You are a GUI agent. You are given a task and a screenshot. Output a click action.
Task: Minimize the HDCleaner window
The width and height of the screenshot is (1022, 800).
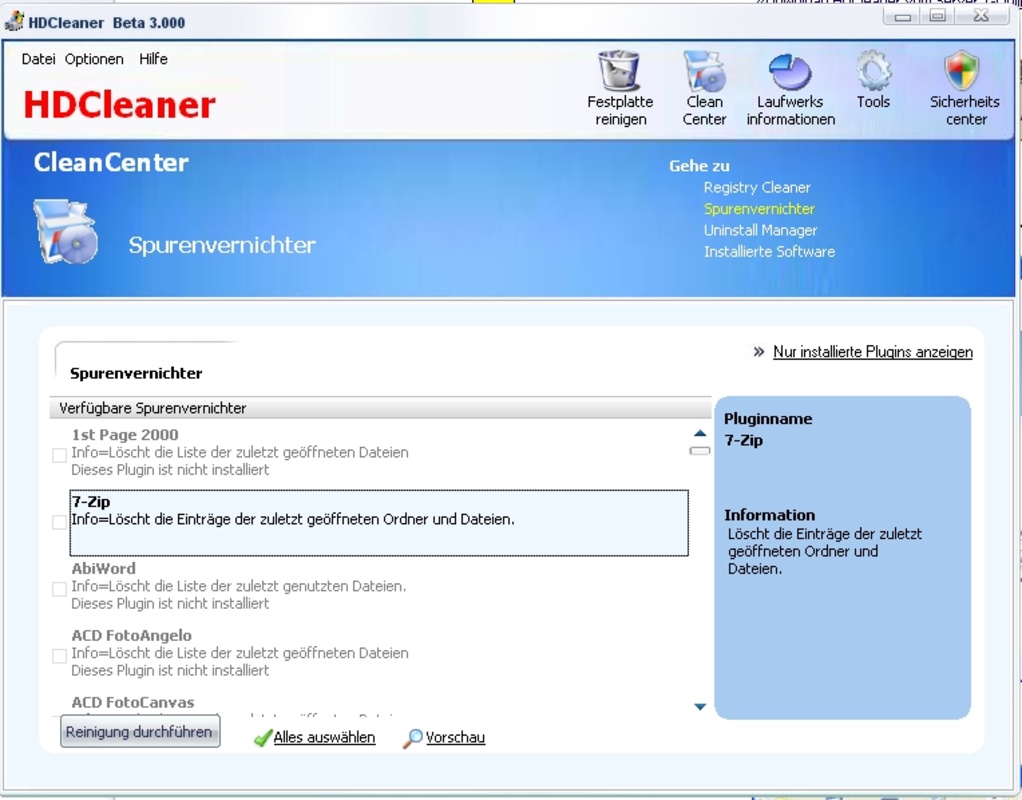point(902,16)
